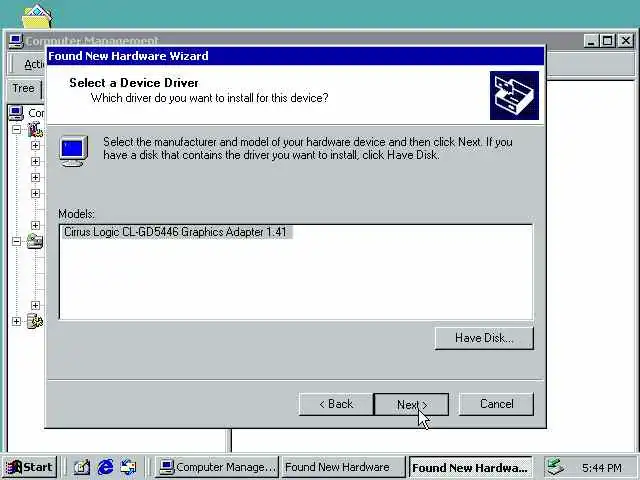Click the Services and Applications node icon
Screen dimensions: 640x480
click(x=36, y=321)
